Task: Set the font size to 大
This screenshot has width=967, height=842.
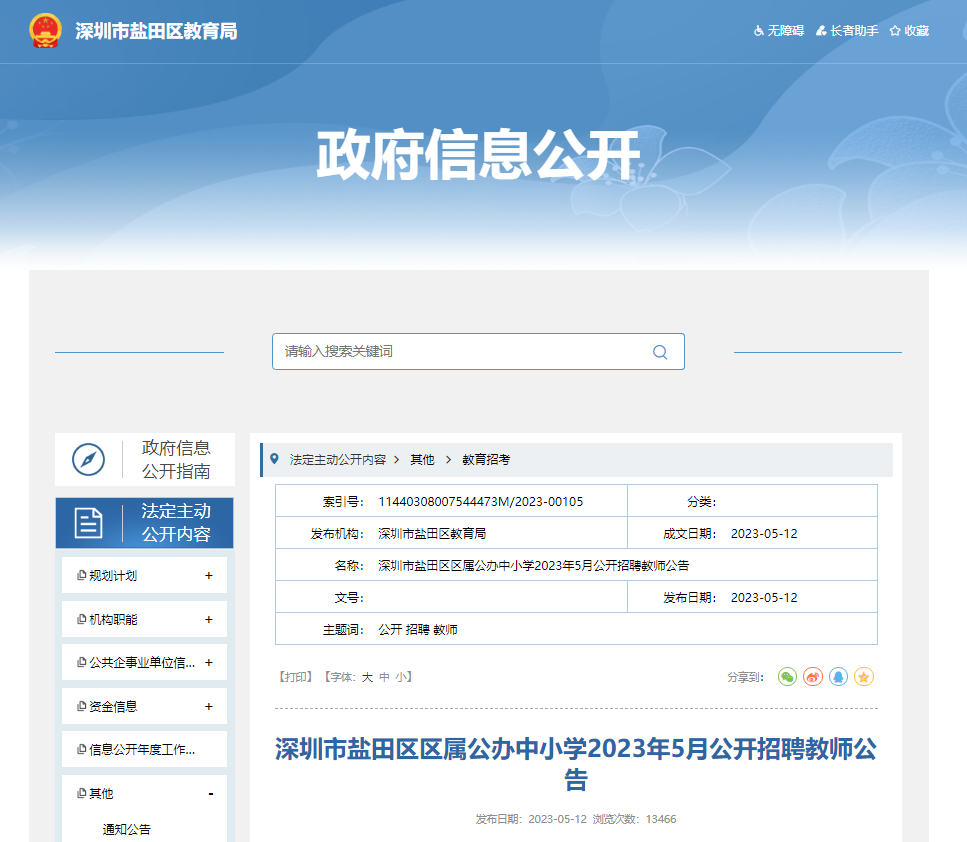Action: click(x=367, y=677)
